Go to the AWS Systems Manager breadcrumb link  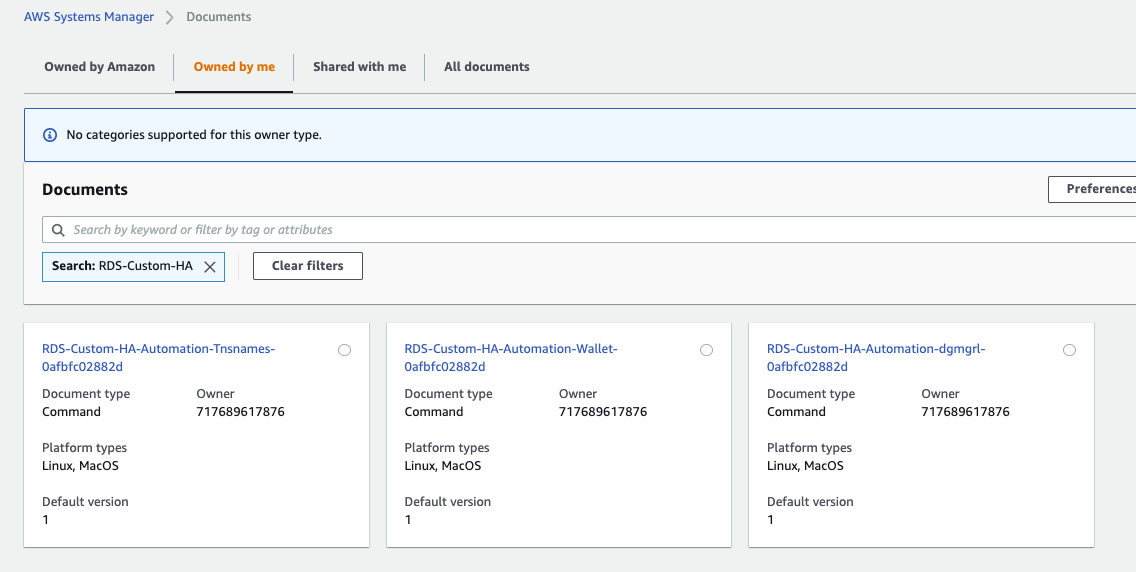(x=89, y=17)
